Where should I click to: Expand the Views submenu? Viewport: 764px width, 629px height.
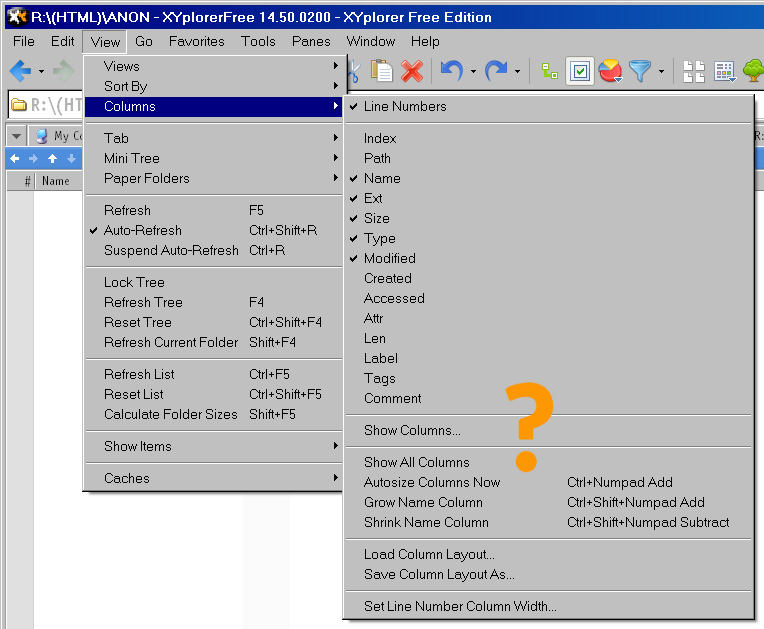(x=214, y=66)
